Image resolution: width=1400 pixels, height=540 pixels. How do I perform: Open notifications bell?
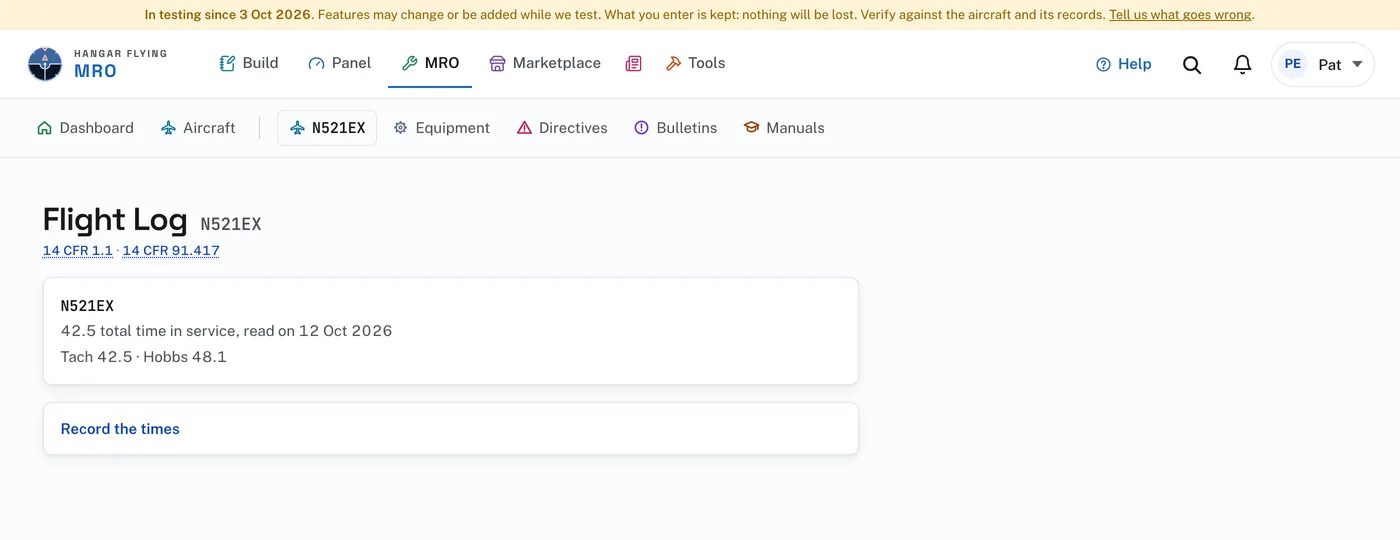pyautogui.click(x=1242, y=64)
